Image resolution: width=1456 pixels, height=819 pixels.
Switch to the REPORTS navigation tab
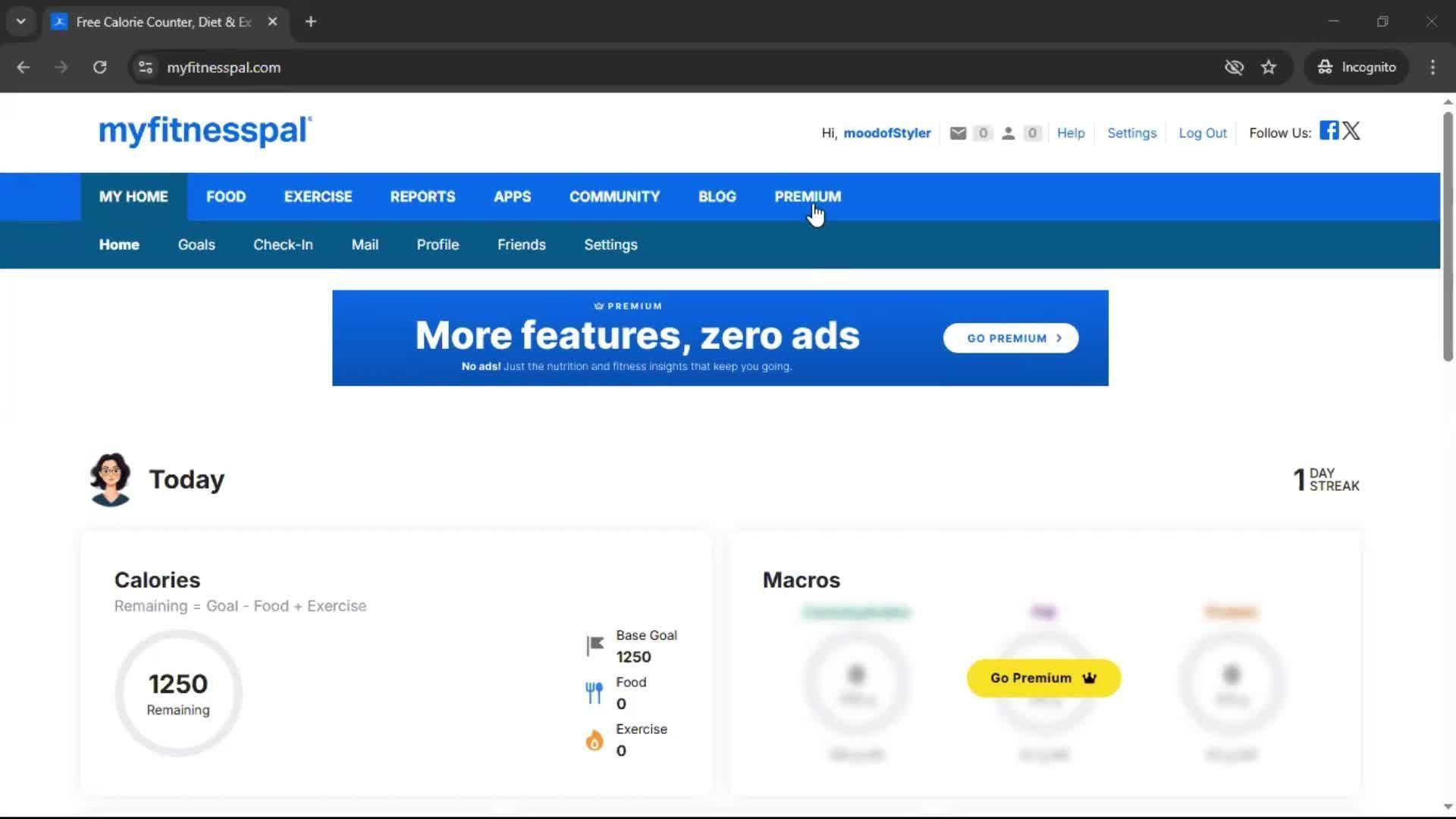[422, 196]
